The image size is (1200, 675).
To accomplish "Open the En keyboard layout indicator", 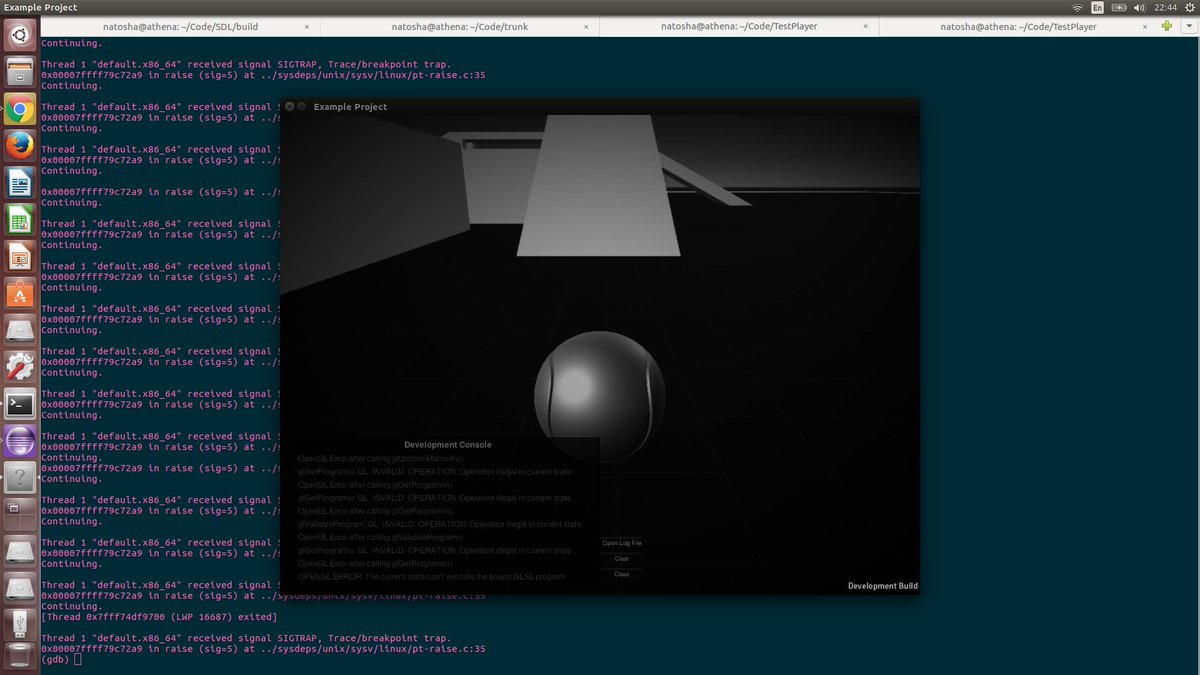I will 1097,7.
